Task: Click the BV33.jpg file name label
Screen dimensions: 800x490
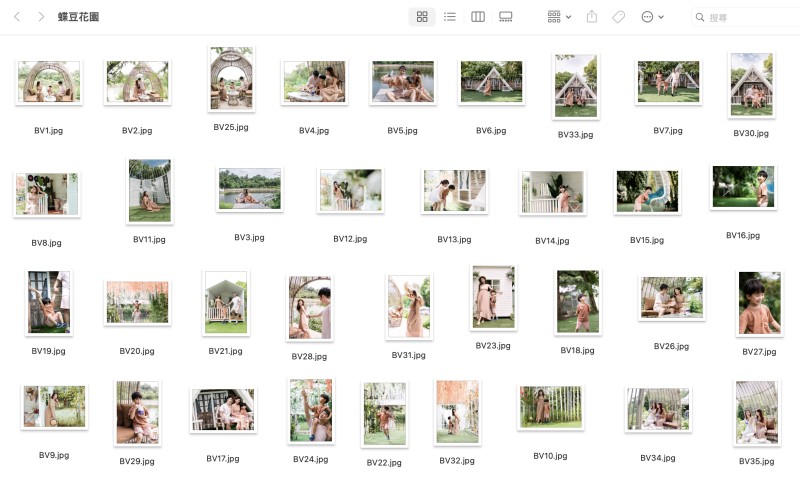Action: [x=575, y=134]
